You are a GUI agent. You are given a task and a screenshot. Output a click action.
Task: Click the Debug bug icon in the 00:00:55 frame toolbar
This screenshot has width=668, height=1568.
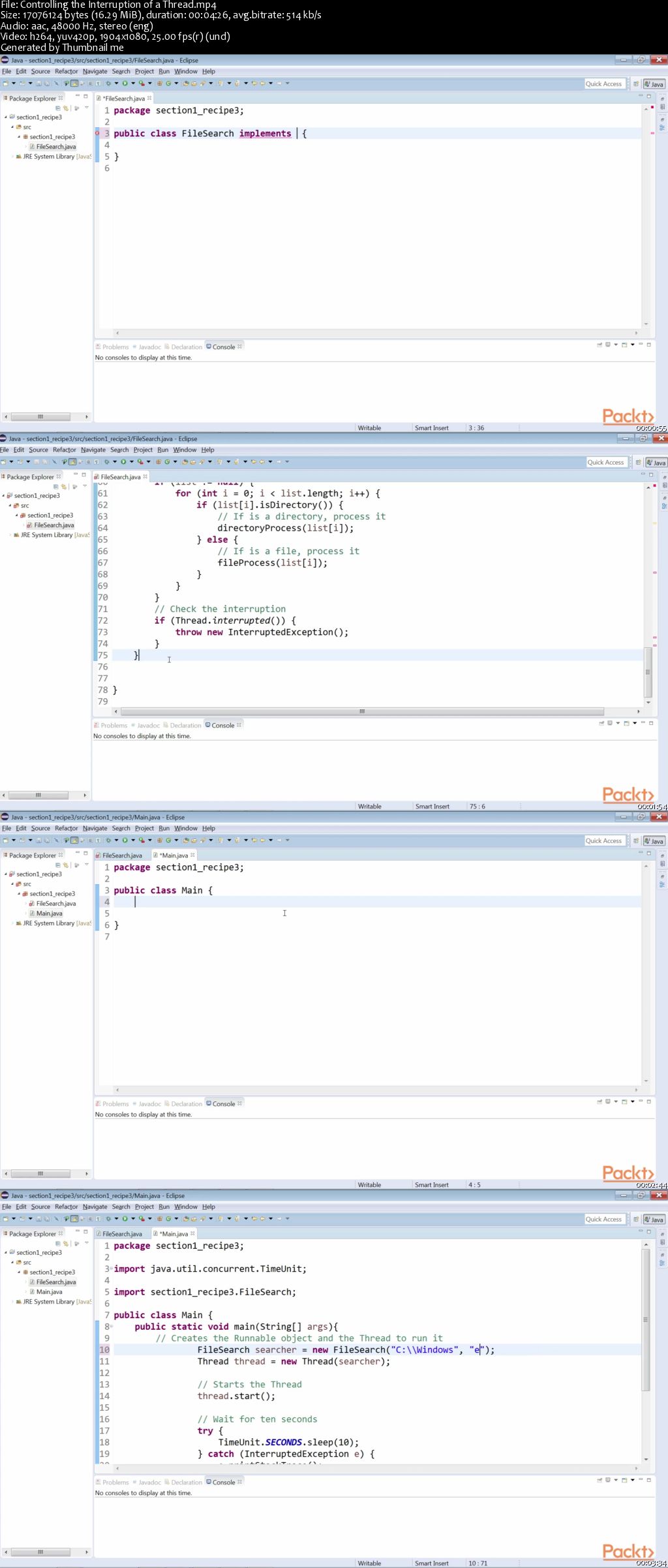[x=108, y=84]
